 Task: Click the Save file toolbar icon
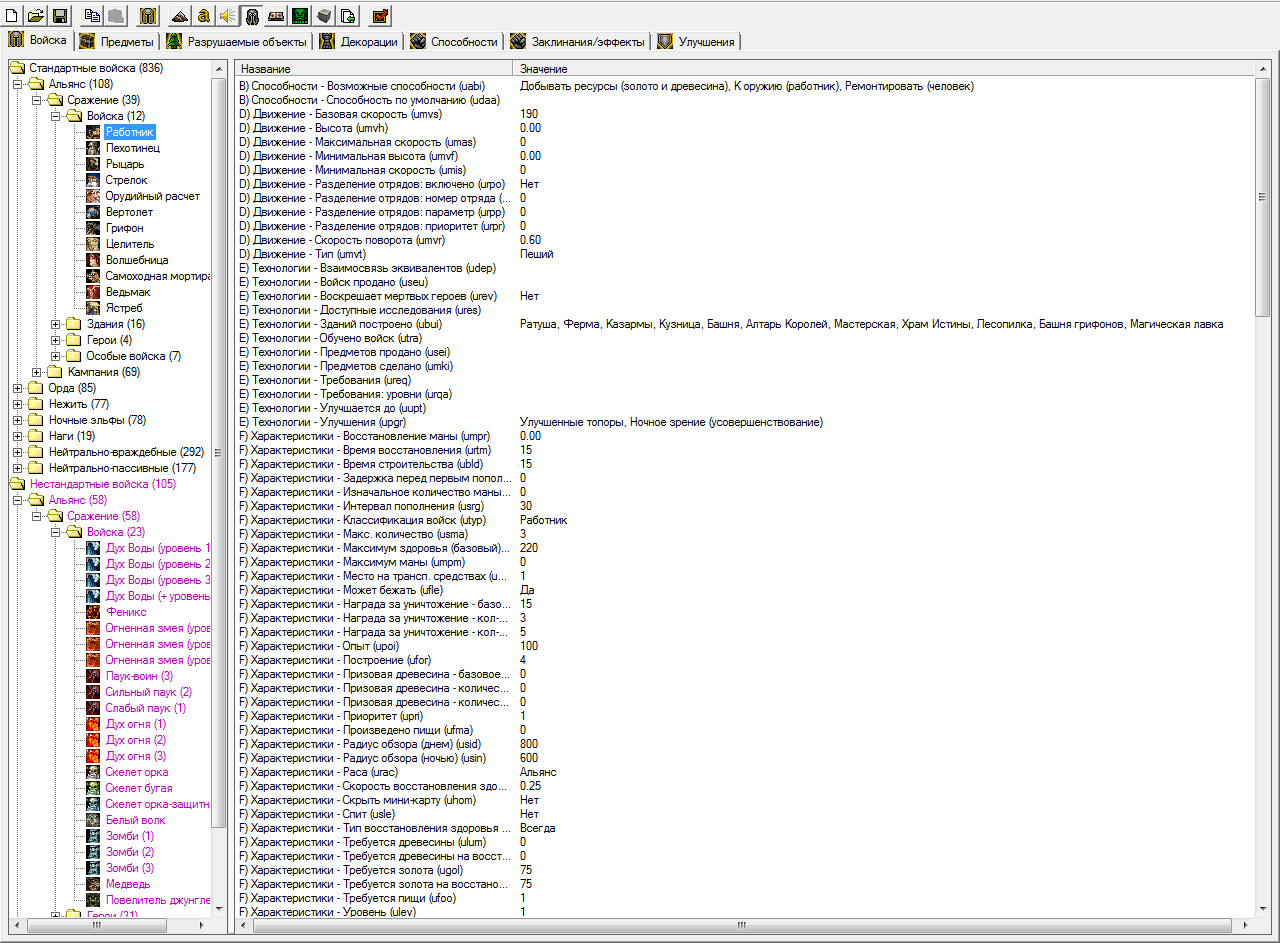point(60,15)
